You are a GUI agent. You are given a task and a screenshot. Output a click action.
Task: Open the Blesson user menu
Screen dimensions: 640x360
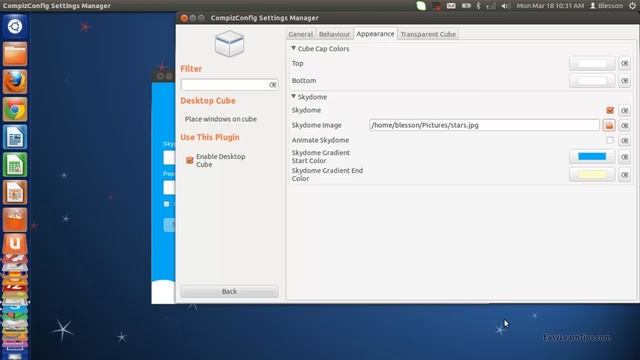(x=607, y=6)
